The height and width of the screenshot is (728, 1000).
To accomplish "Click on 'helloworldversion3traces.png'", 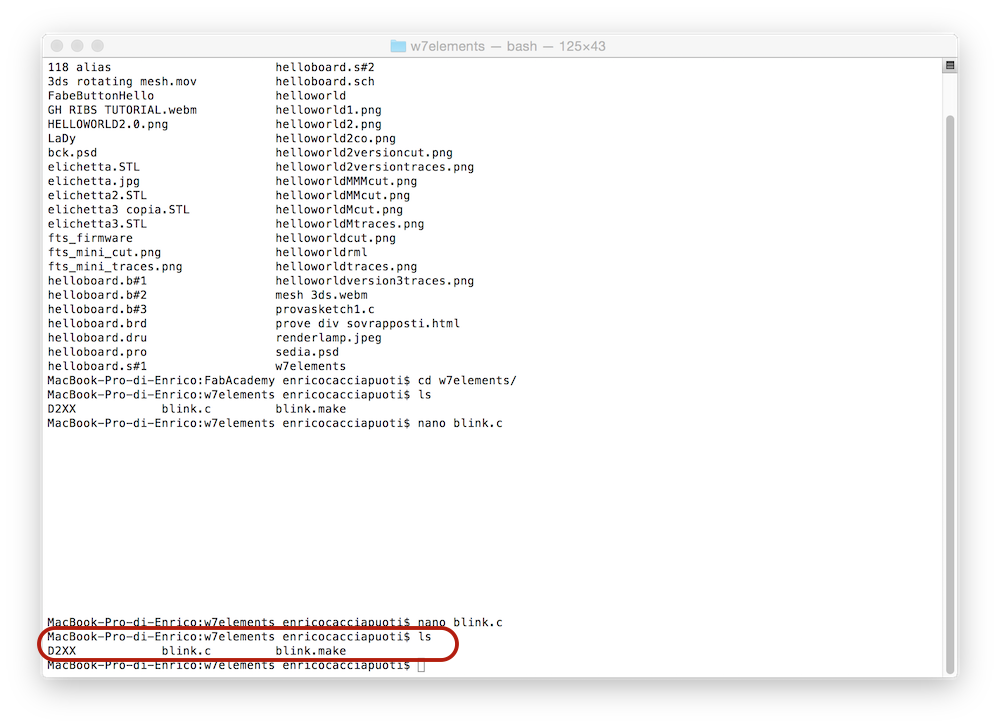I will (374, 280).
